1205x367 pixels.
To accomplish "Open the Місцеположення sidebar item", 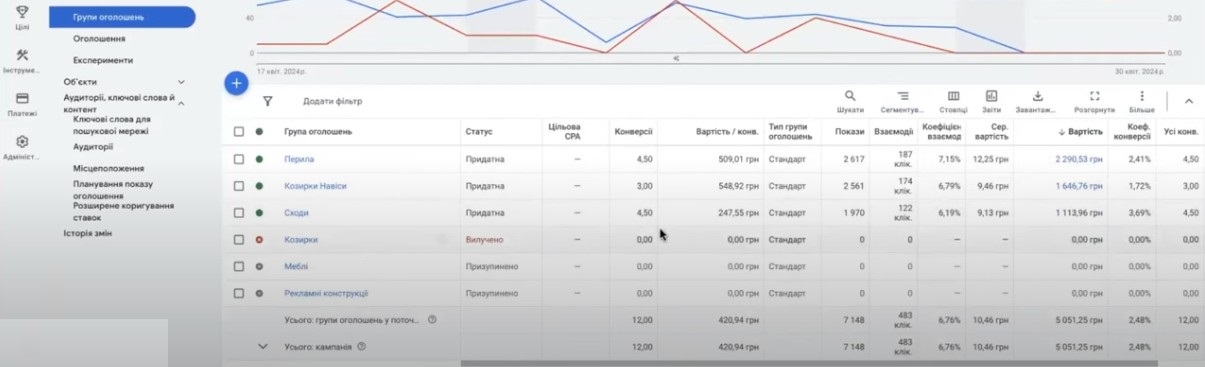I will point(108,168).
